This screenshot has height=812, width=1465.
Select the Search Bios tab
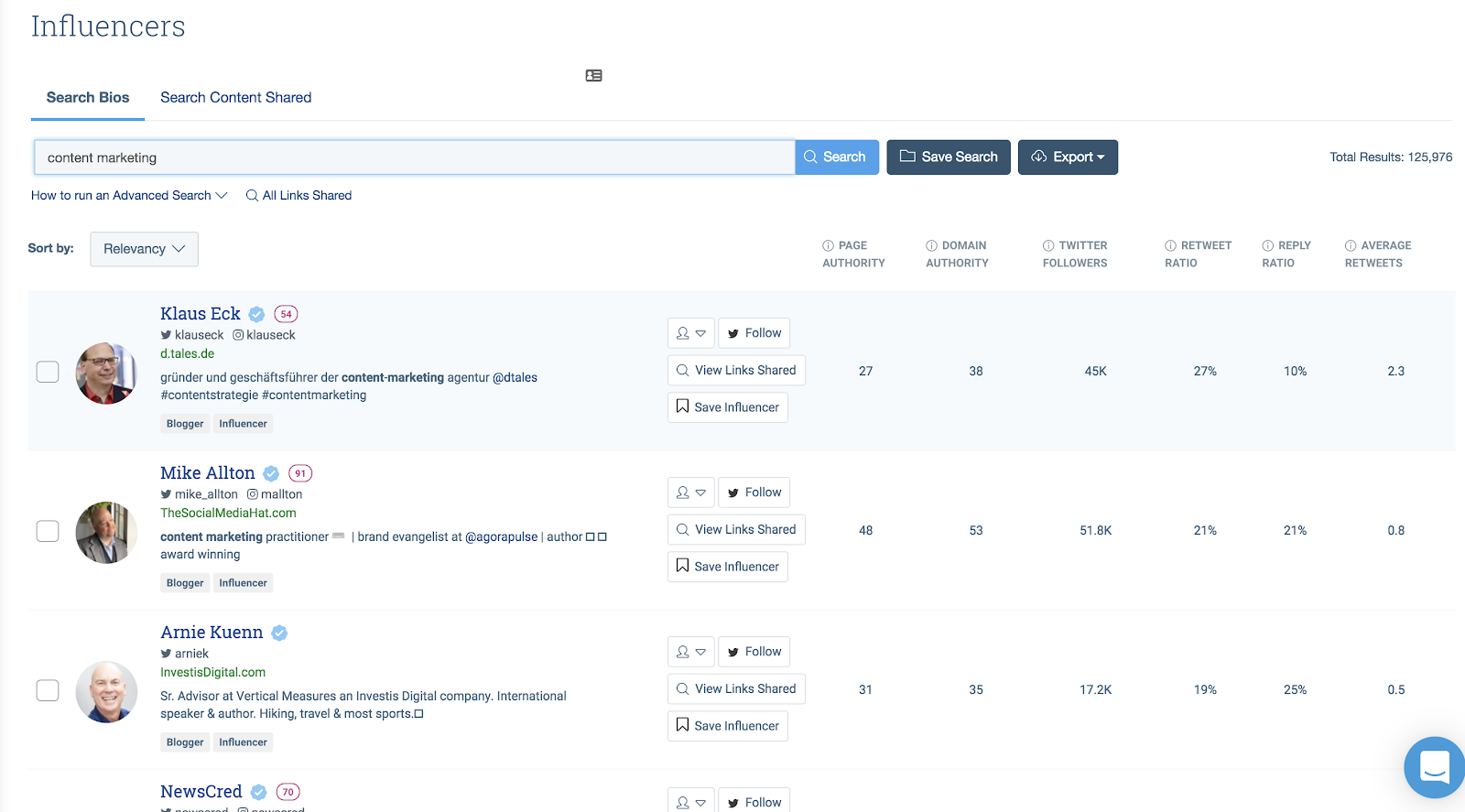[88, 98]
